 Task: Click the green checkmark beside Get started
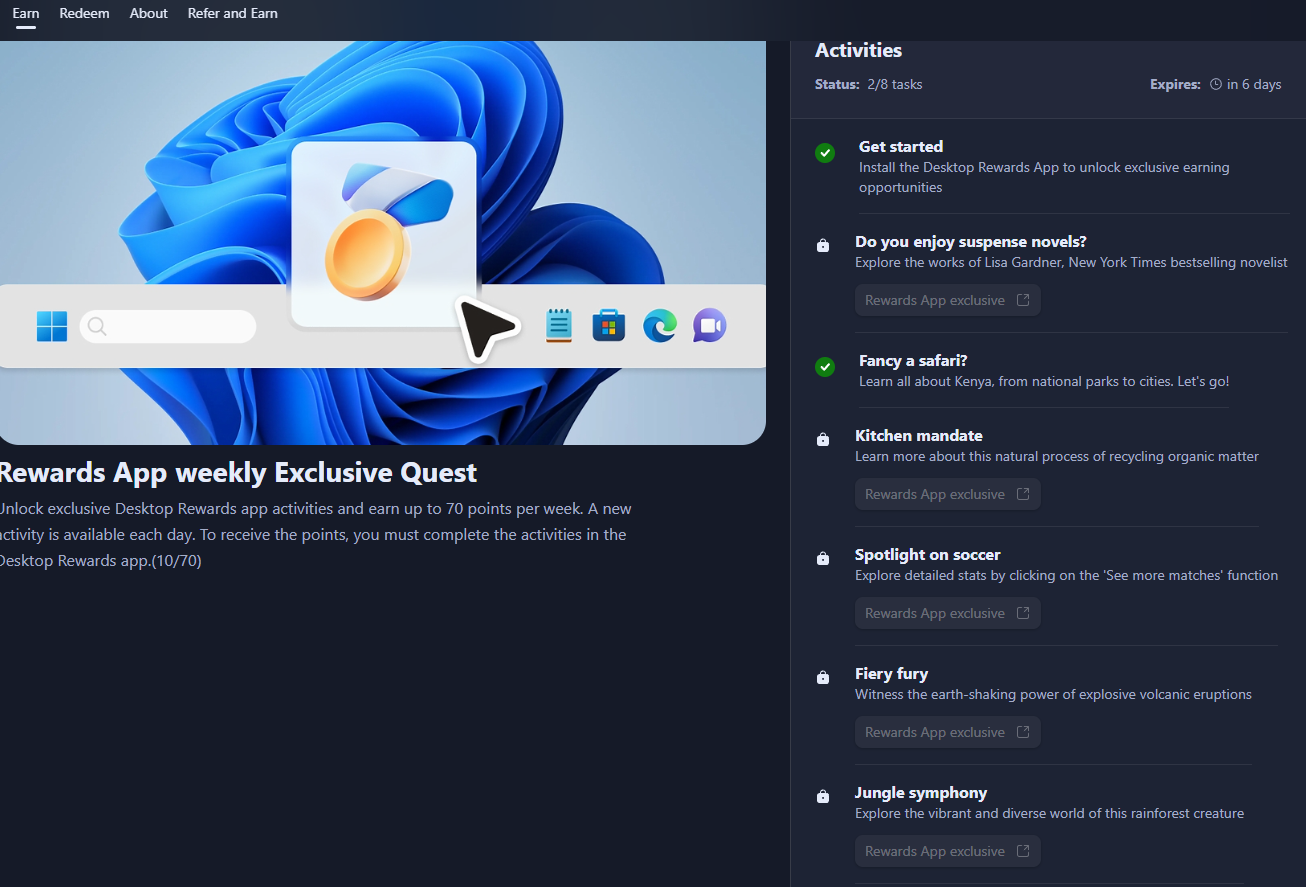[825, 153]
